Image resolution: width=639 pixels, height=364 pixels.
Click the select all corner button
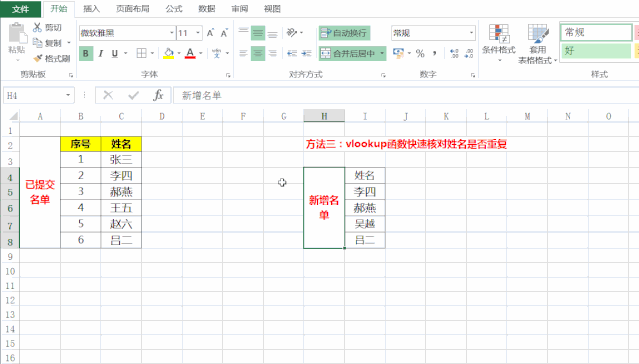click(x=12, y=116)
